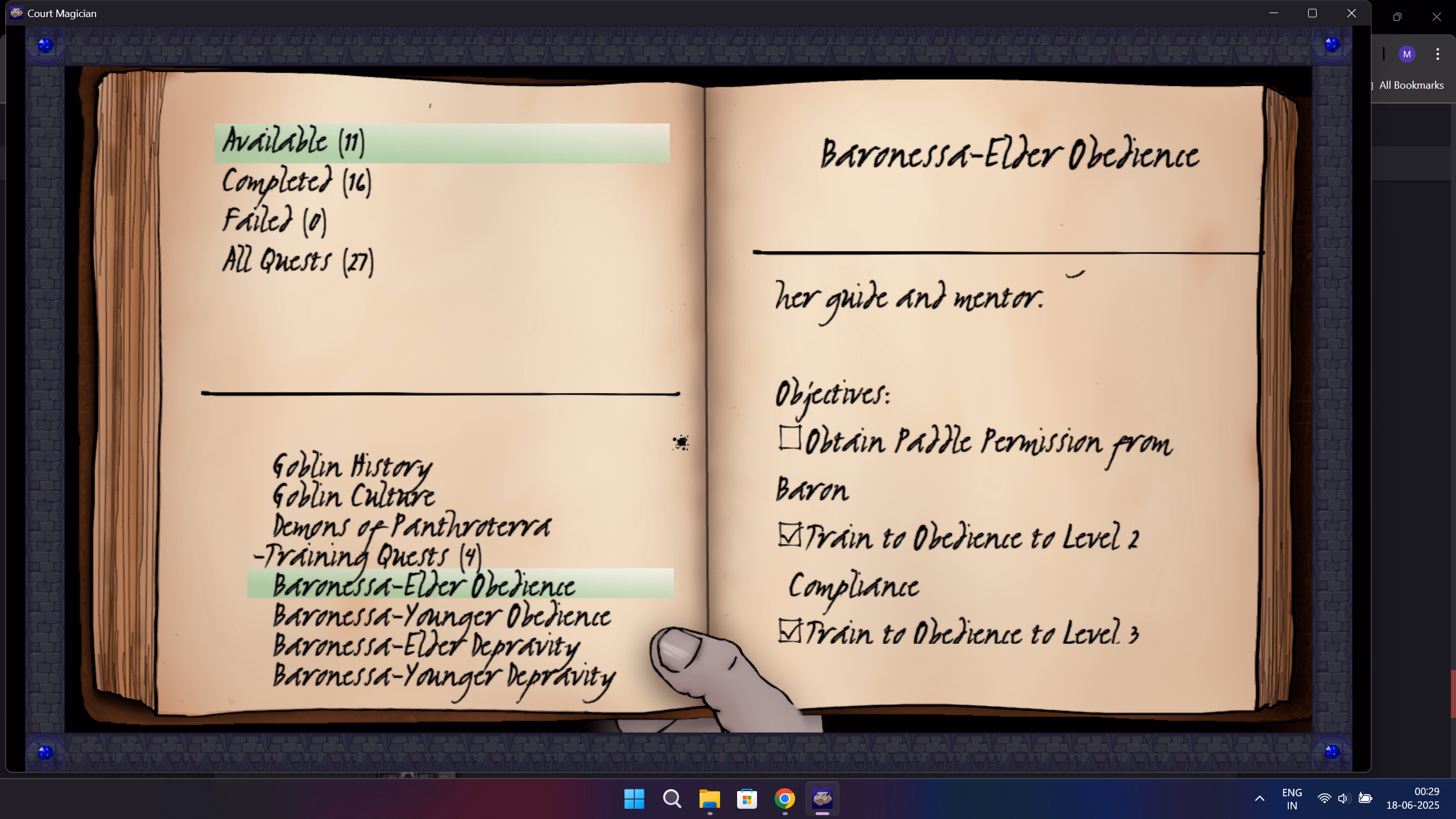Click the ink blot on left page

coord(681,442)
